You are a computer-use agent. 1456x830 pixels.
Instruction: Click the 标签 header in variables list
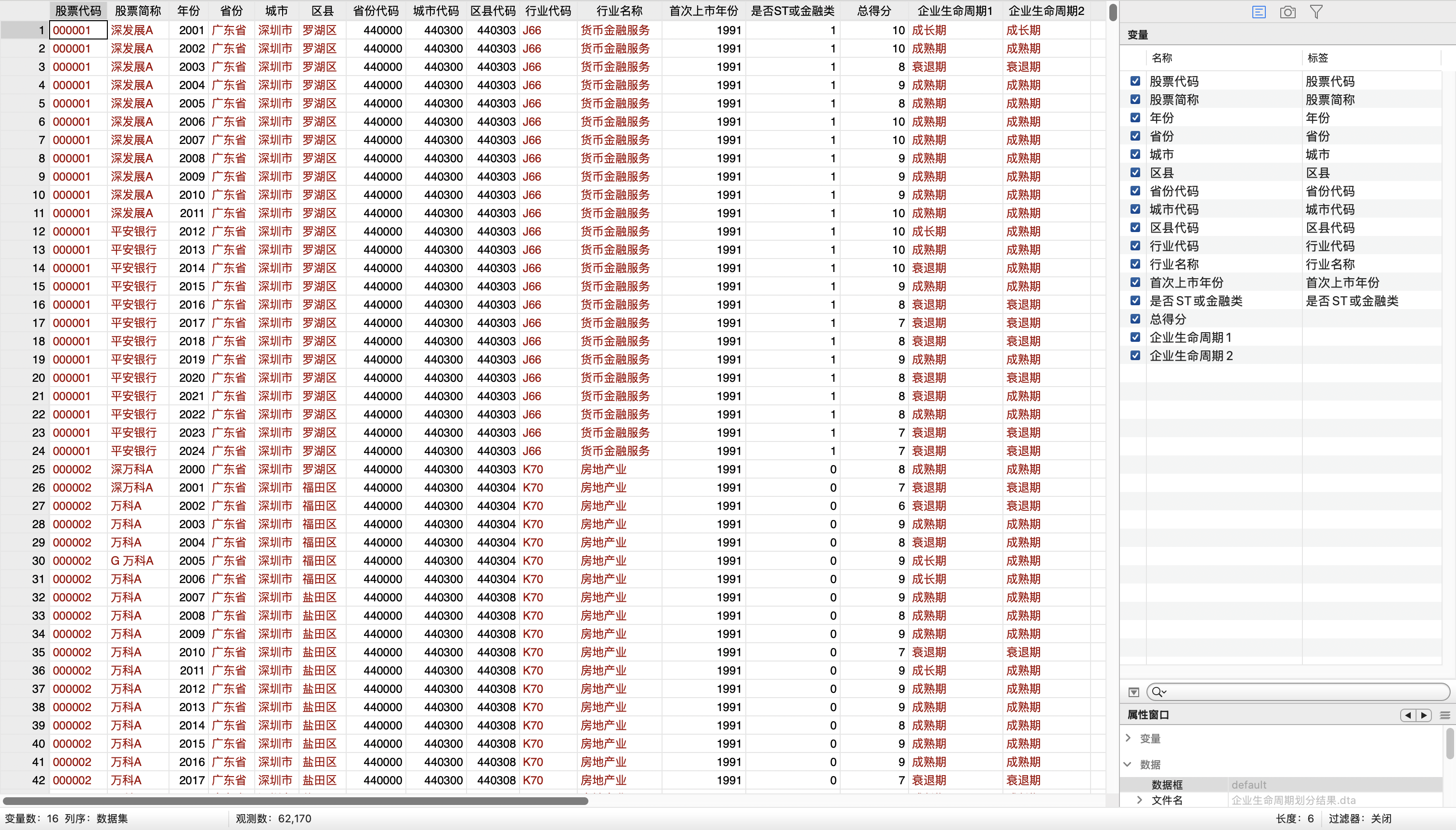tap(1317, 58)
